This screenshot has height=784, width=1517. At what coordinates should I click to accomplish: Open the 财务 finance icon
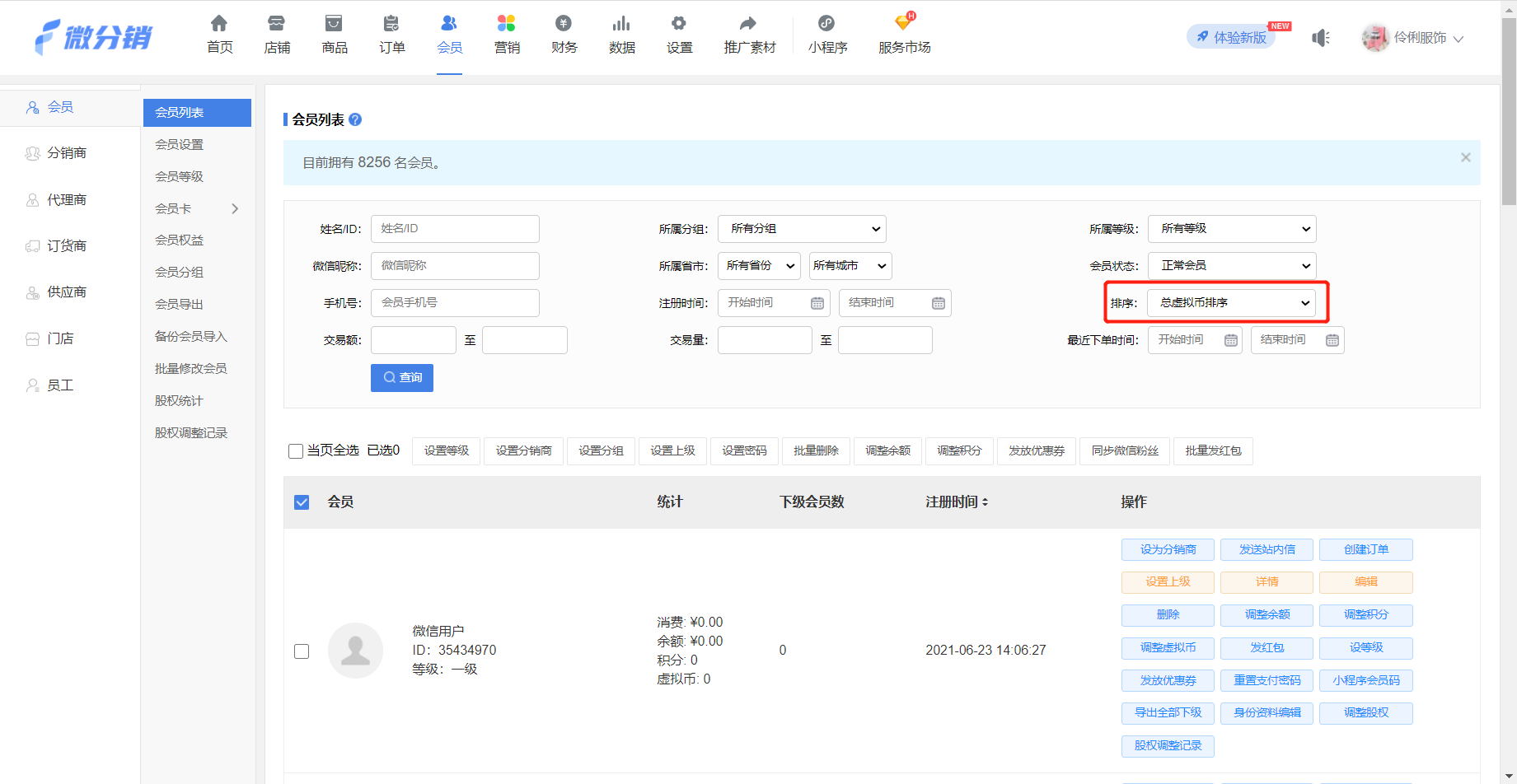point(564,23)
